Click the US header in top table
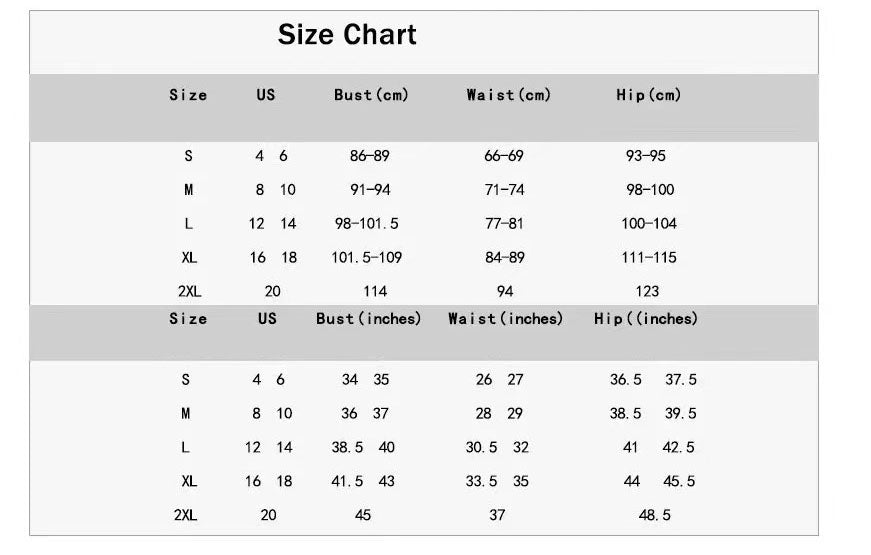This screenshot has height=555, width=871. (266, 95)
